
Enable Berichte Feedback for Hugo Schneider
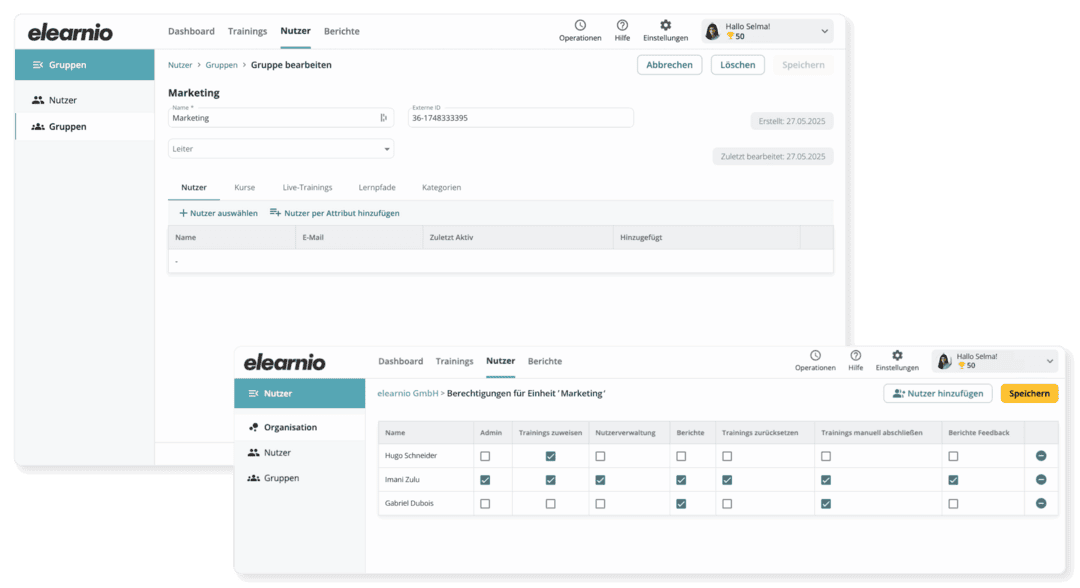(953, 456)
